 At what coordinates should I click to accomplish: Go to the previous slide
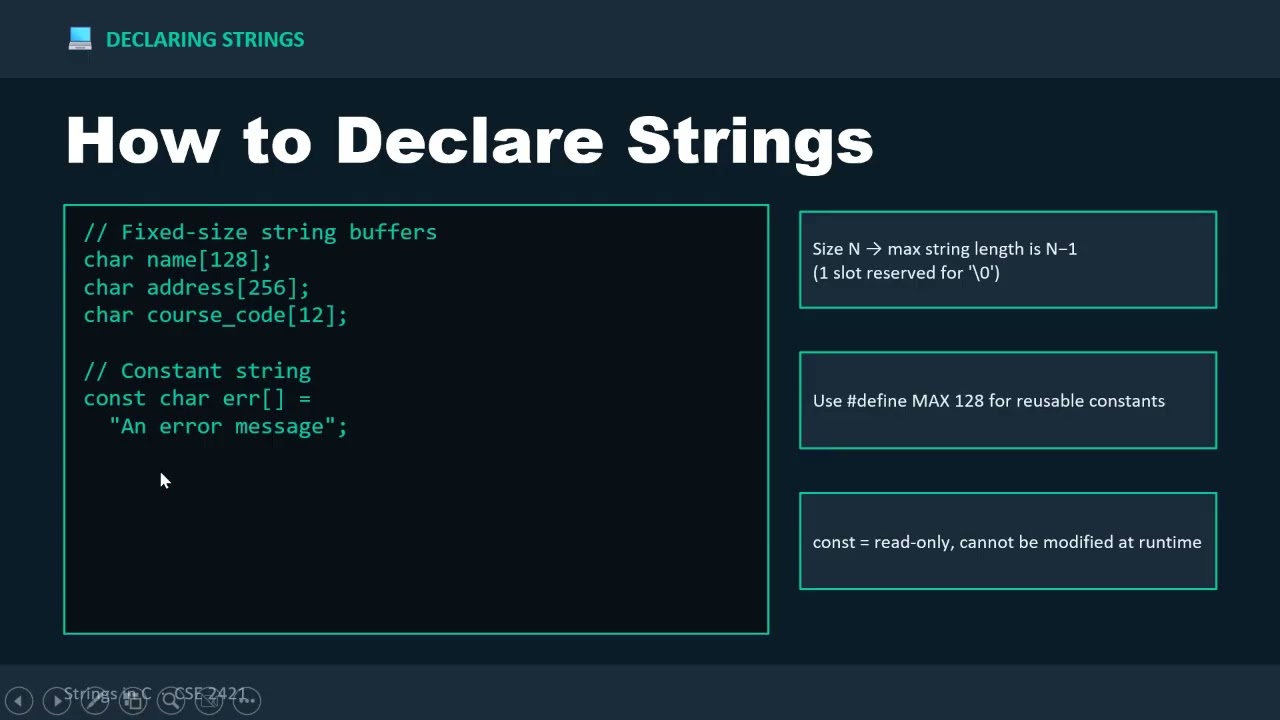pos(19,701)
